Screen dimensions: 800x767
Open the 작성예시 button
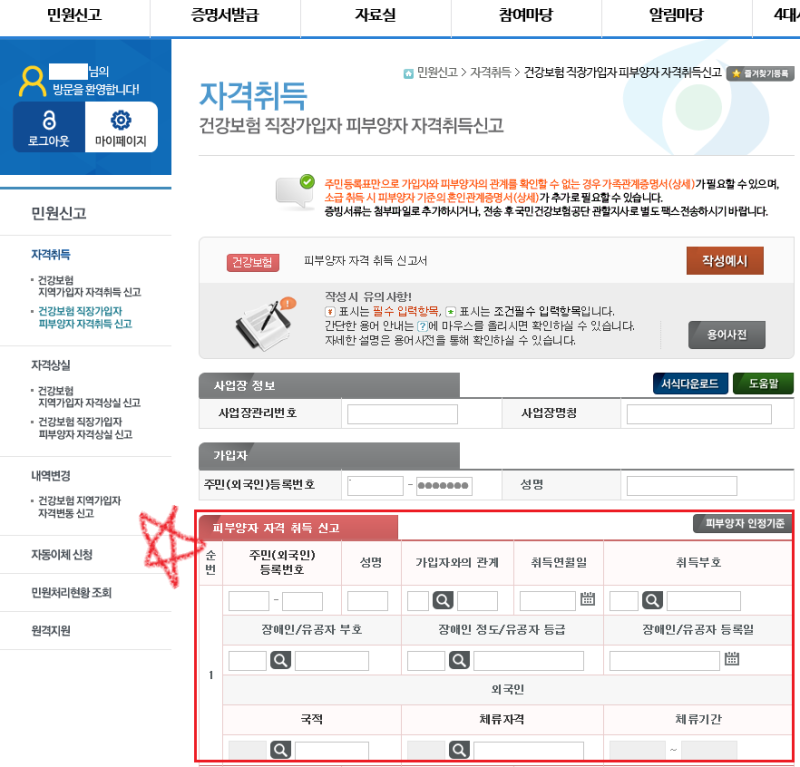(x=723, y=259)
